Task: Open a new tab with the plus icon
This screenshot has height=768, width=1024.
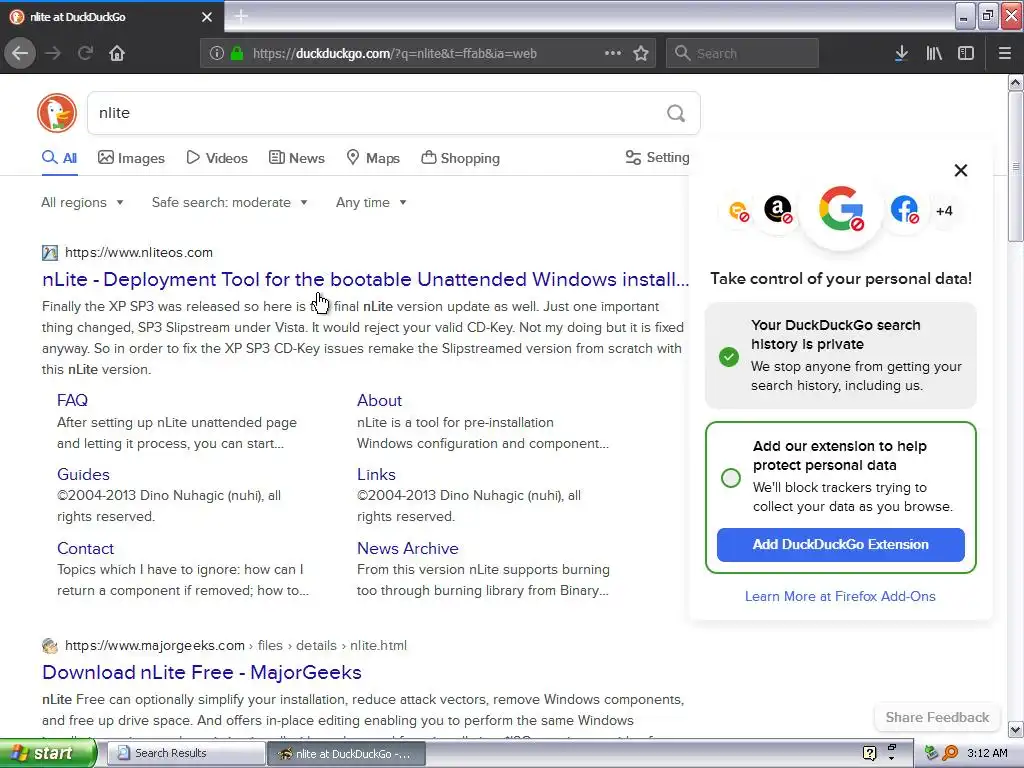Action: [x=240, y=16]
